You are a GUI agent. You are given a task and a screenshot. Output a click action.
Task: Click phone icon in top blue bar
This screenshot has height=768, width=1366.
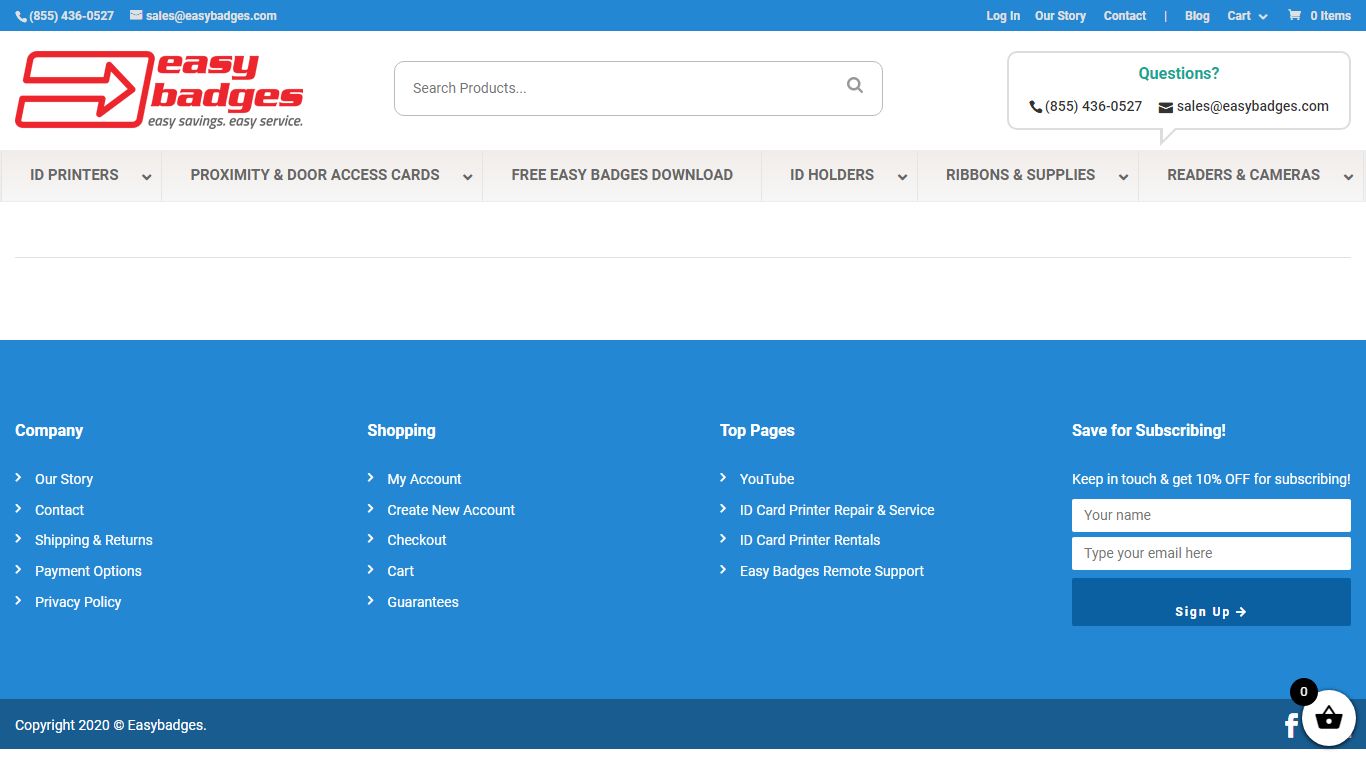21,17
